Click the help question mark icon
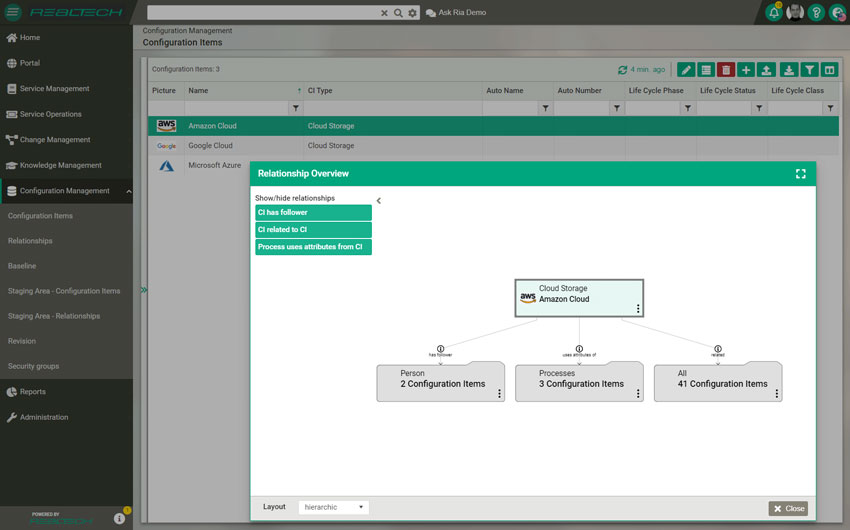Screen dimensions: 850x530 pyautogui.click(x=816, y=12)
